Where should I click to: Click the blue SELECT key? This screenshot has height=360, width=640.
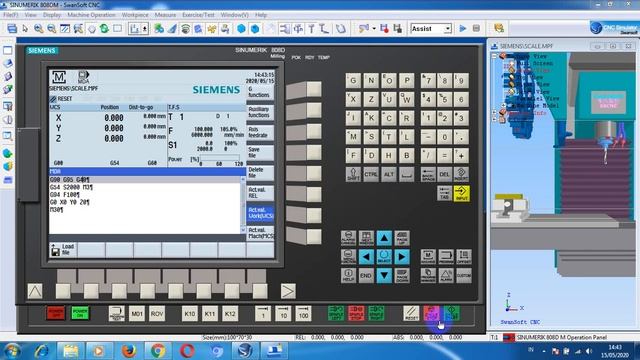point(384,257)
